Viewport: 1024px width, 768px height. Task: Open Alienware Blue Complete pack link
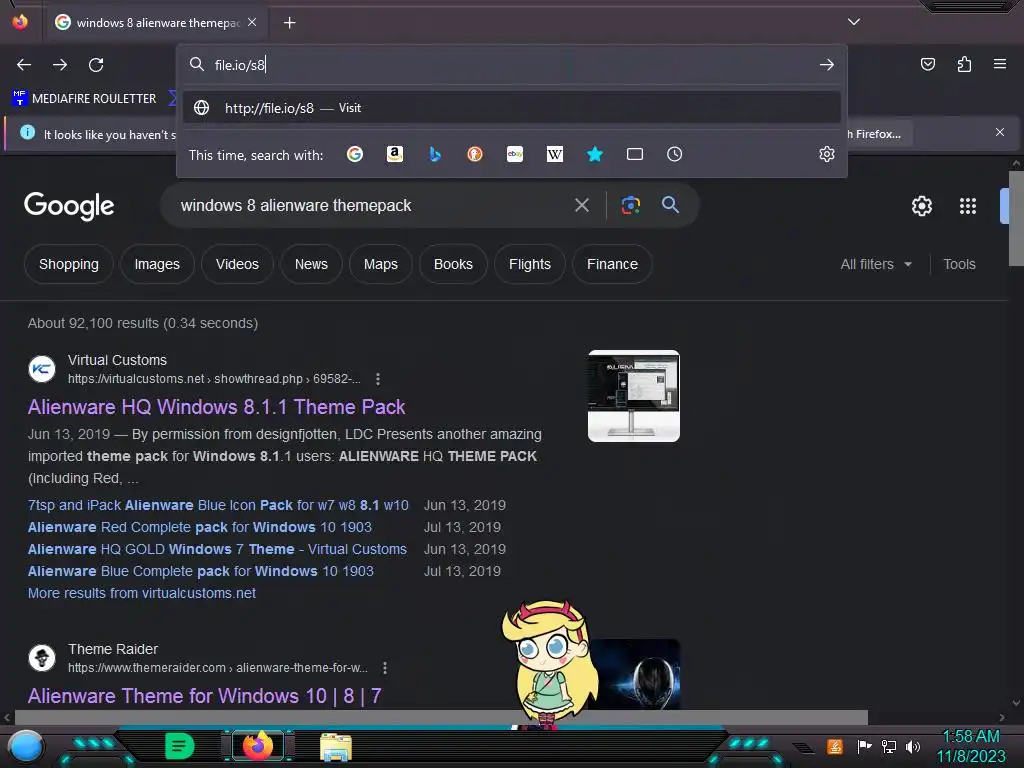(200, 571)
